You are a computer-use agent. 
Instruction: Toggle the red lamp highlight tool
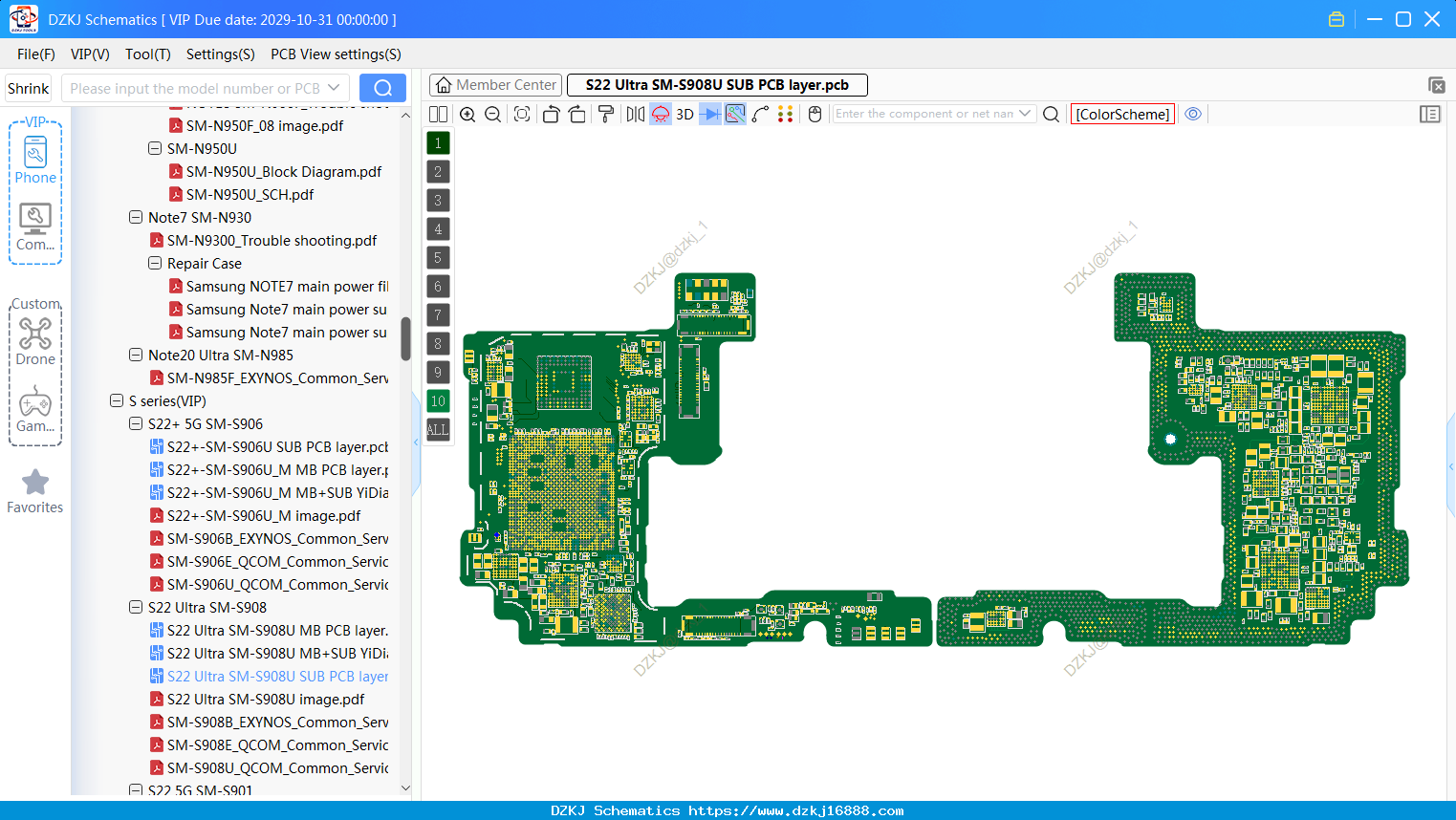tap(661, 114)
